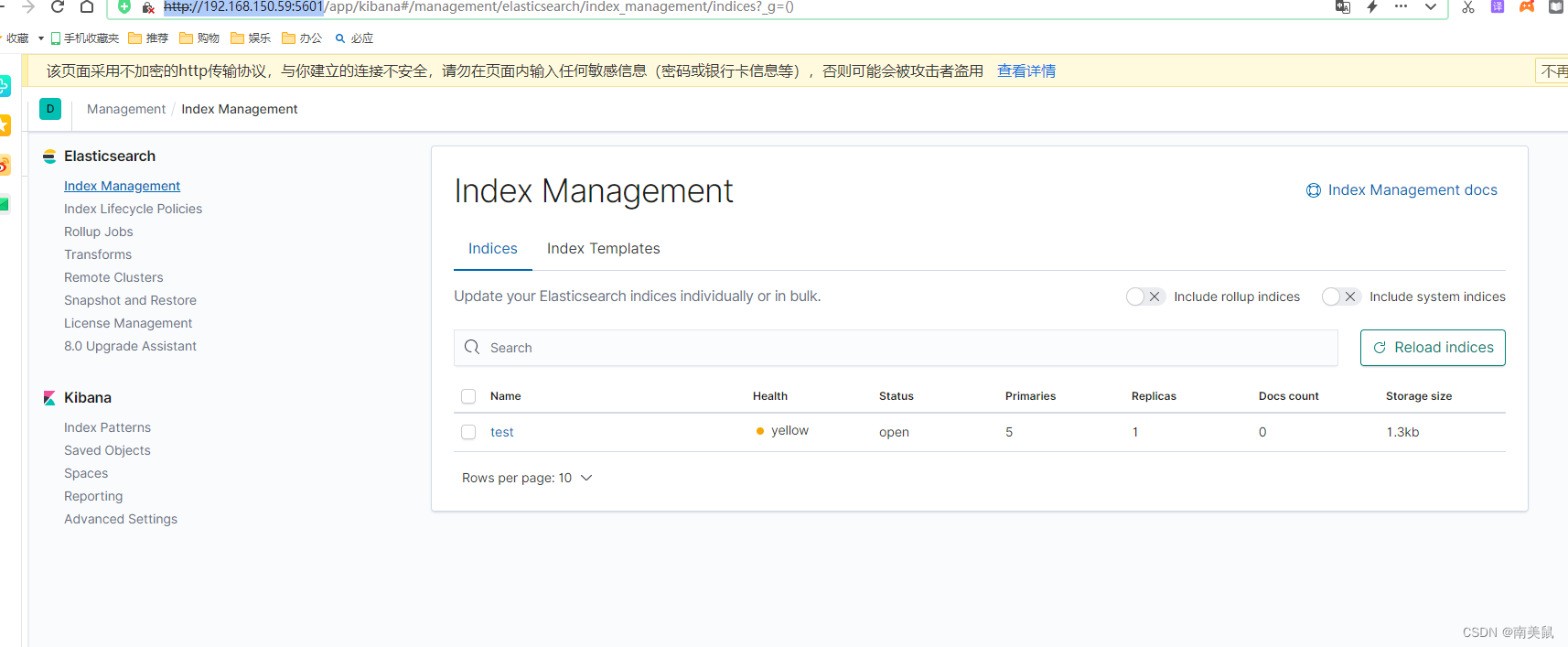The width and height of the screenshot is (1568, 647).
Task: Open Transforms section
Action: point(98,254)
